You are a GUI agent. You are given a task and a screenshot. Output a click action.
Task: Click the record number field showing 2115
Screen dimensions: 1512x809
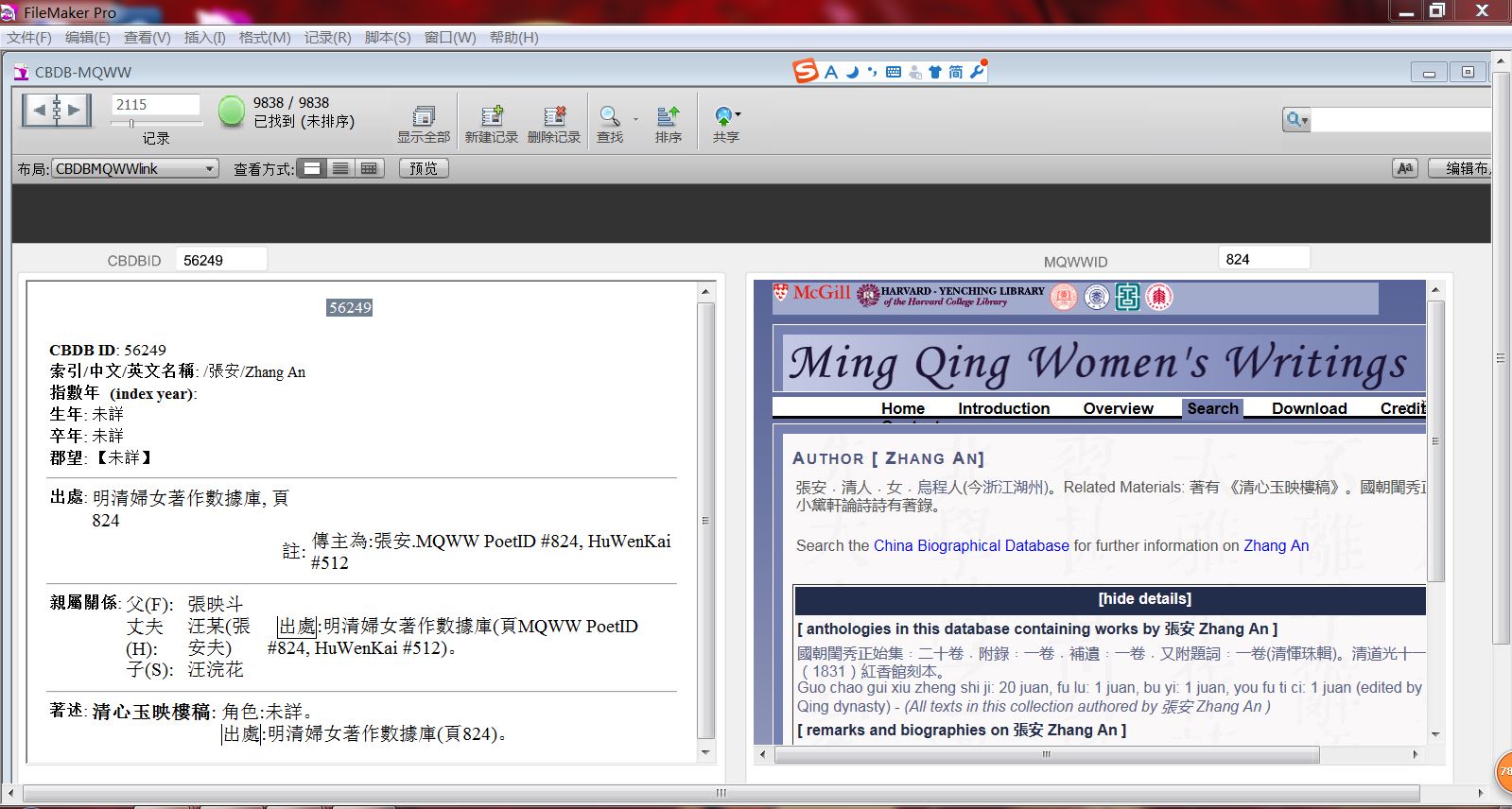(156, 105)
